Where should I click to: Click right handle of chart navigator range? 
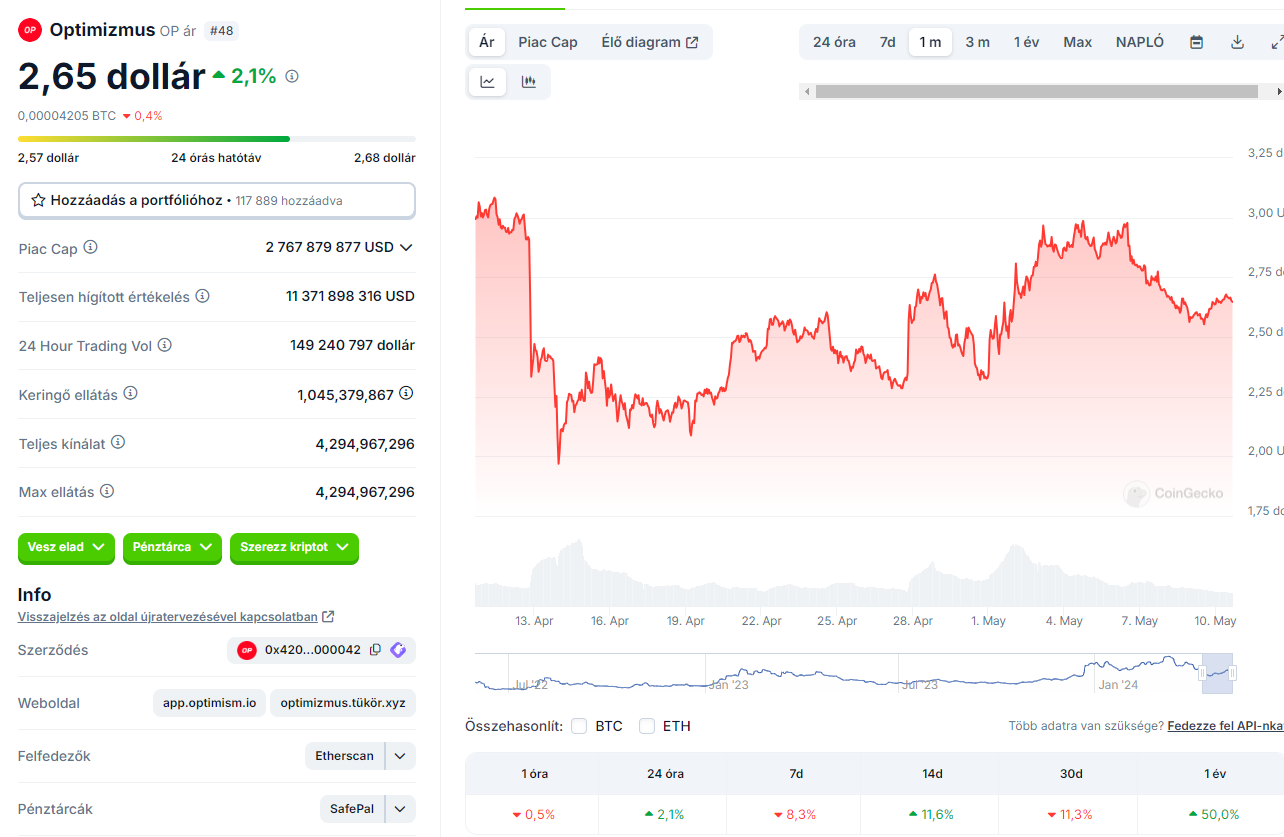click(1233, 673)
